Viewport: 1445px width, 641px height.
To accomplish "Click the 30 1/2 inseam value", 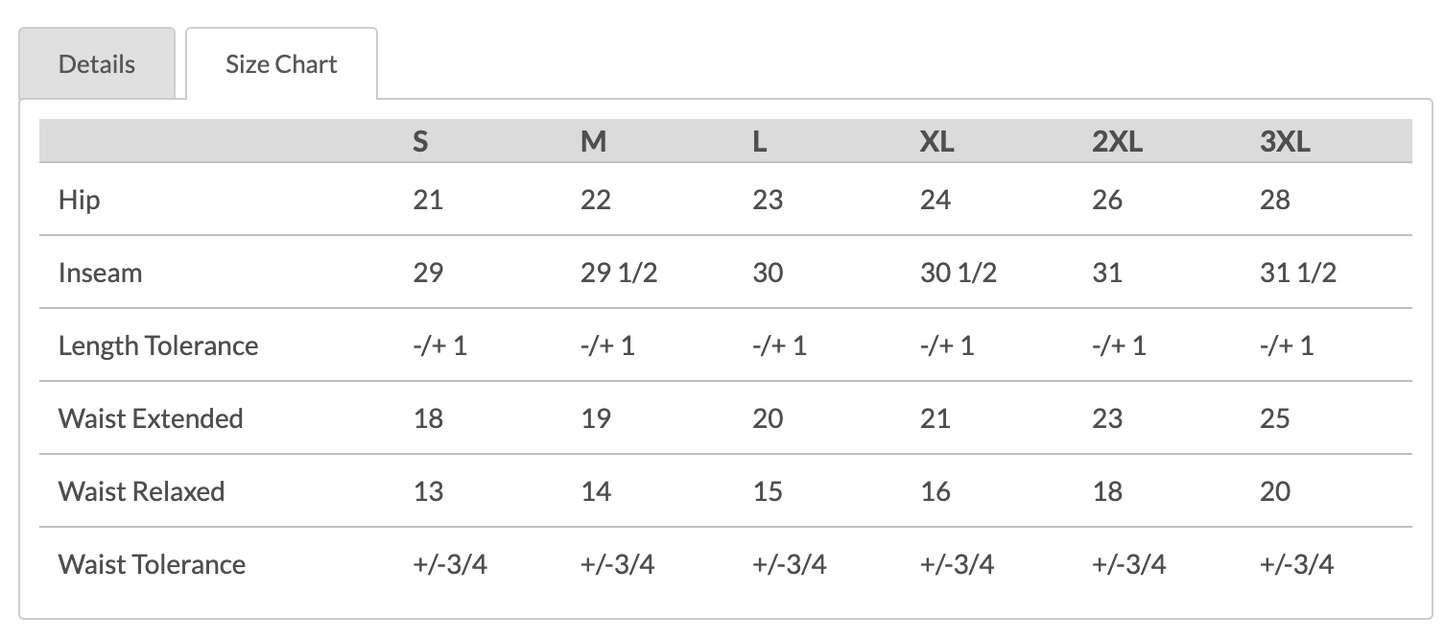I will coord(958,273).
